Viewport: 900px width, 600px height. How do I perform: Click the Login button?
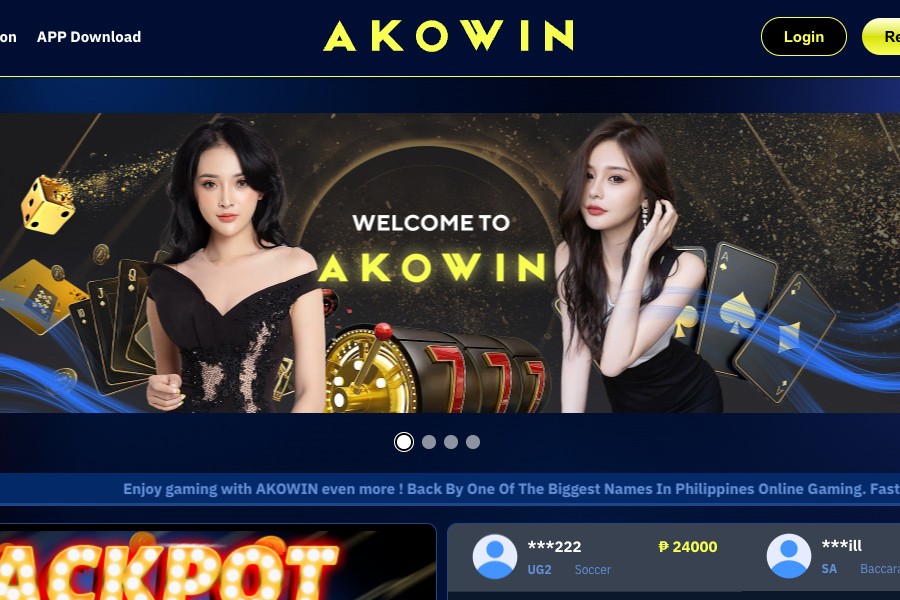804,37
